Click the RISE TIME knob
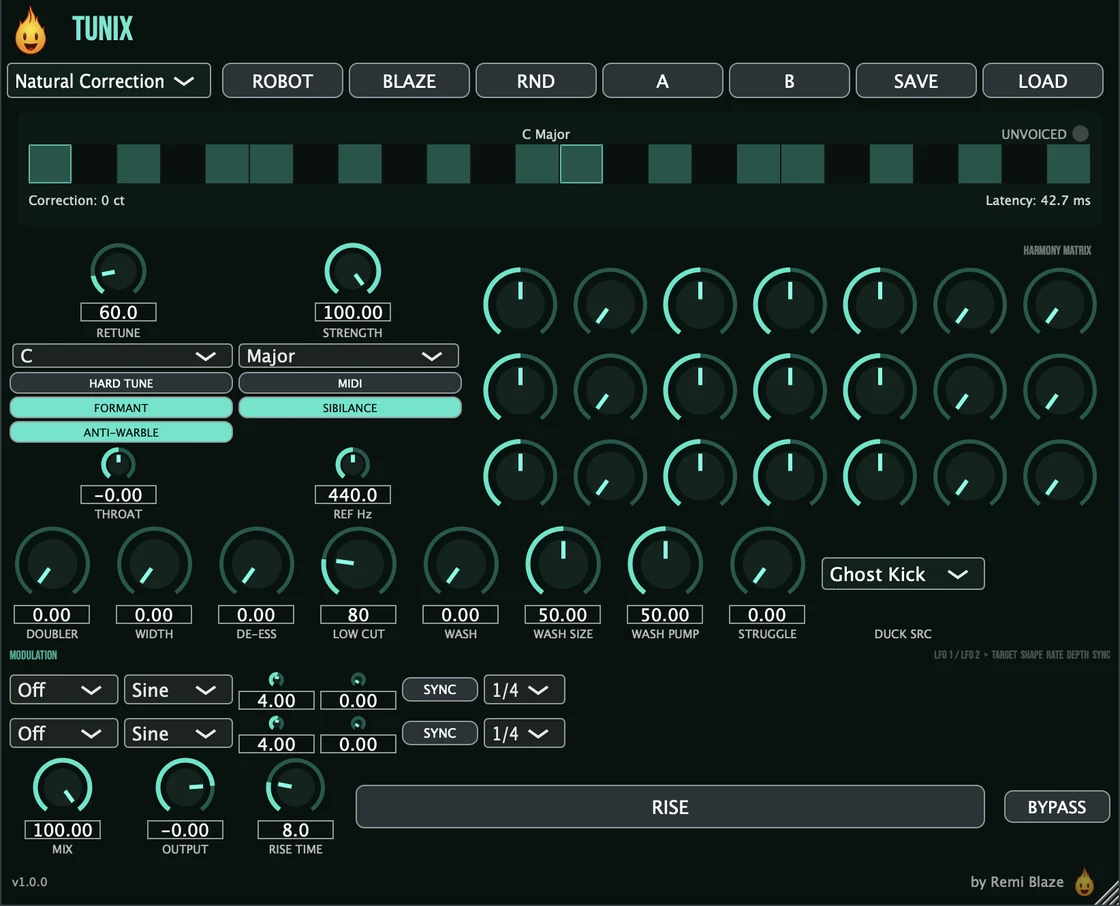The width and height of the screenshot is (1120, 906). pos(295,787)
